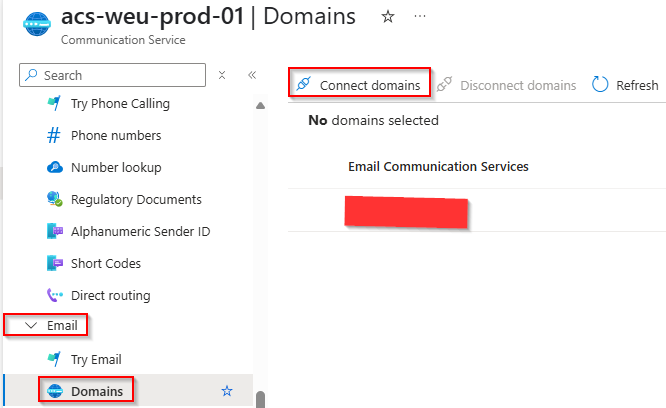Collapse the sidebar with the double chevron
This screenshot has height=408, width=666.
click(x=252, y=75)
